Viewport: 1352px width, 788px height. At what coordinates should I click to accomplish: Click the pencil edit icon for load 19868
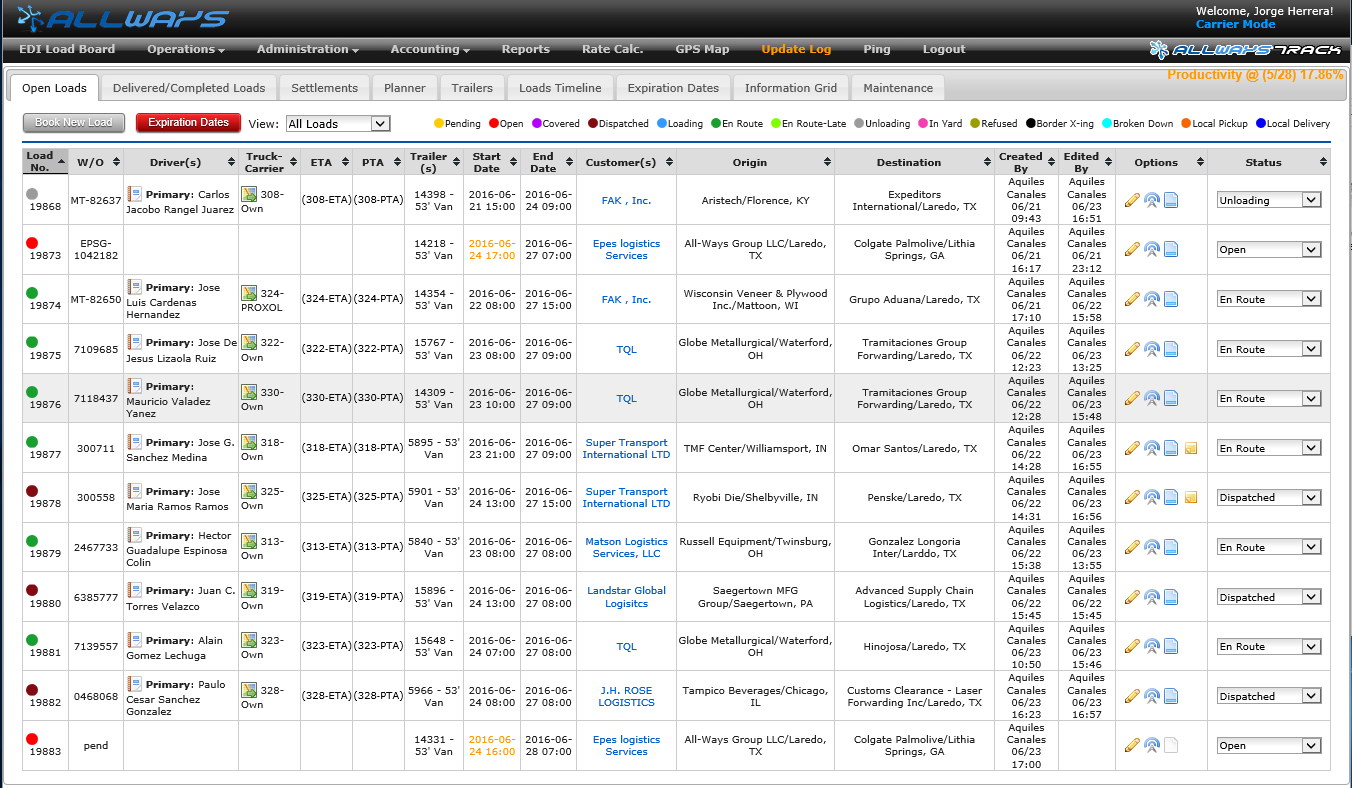coord(1132,200)
